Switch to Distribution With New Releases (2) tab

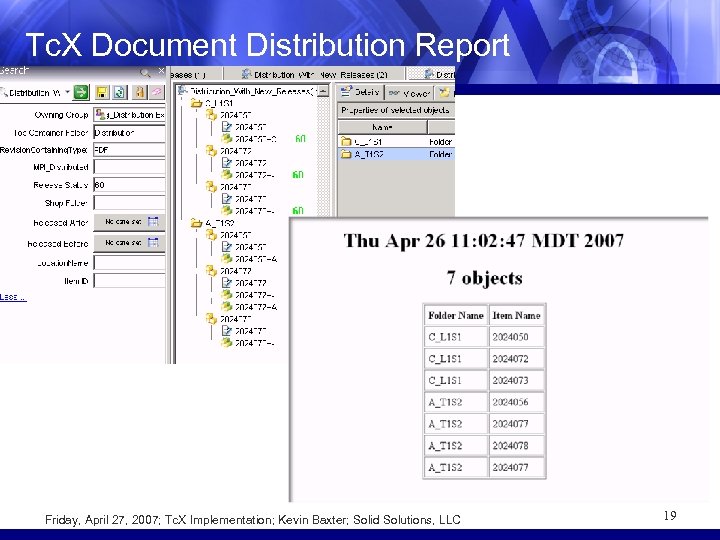(315, 74)
